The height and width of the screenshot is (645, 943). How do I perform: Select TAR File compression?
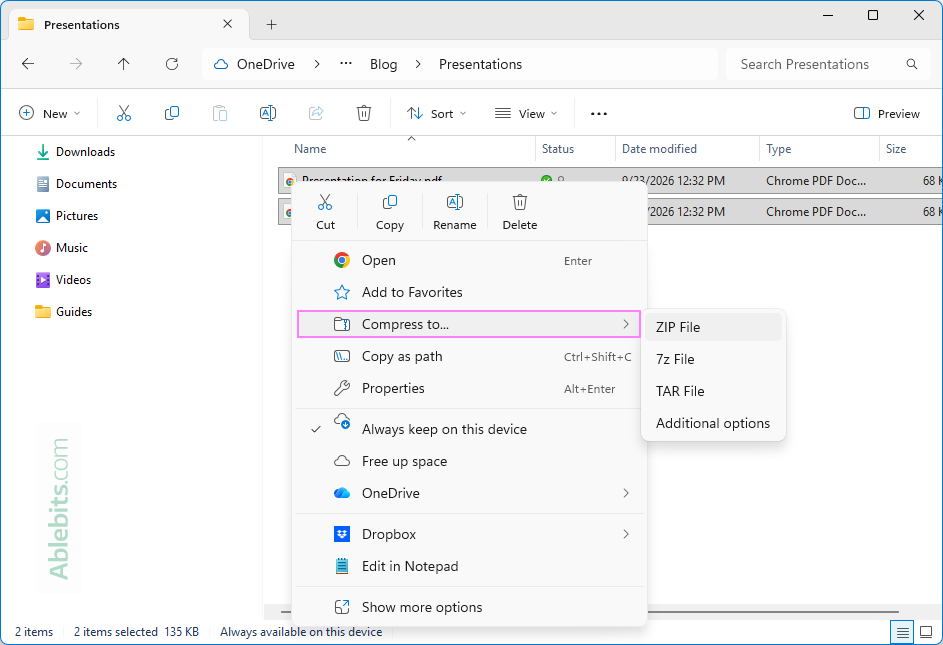click(x=713, y=391)
